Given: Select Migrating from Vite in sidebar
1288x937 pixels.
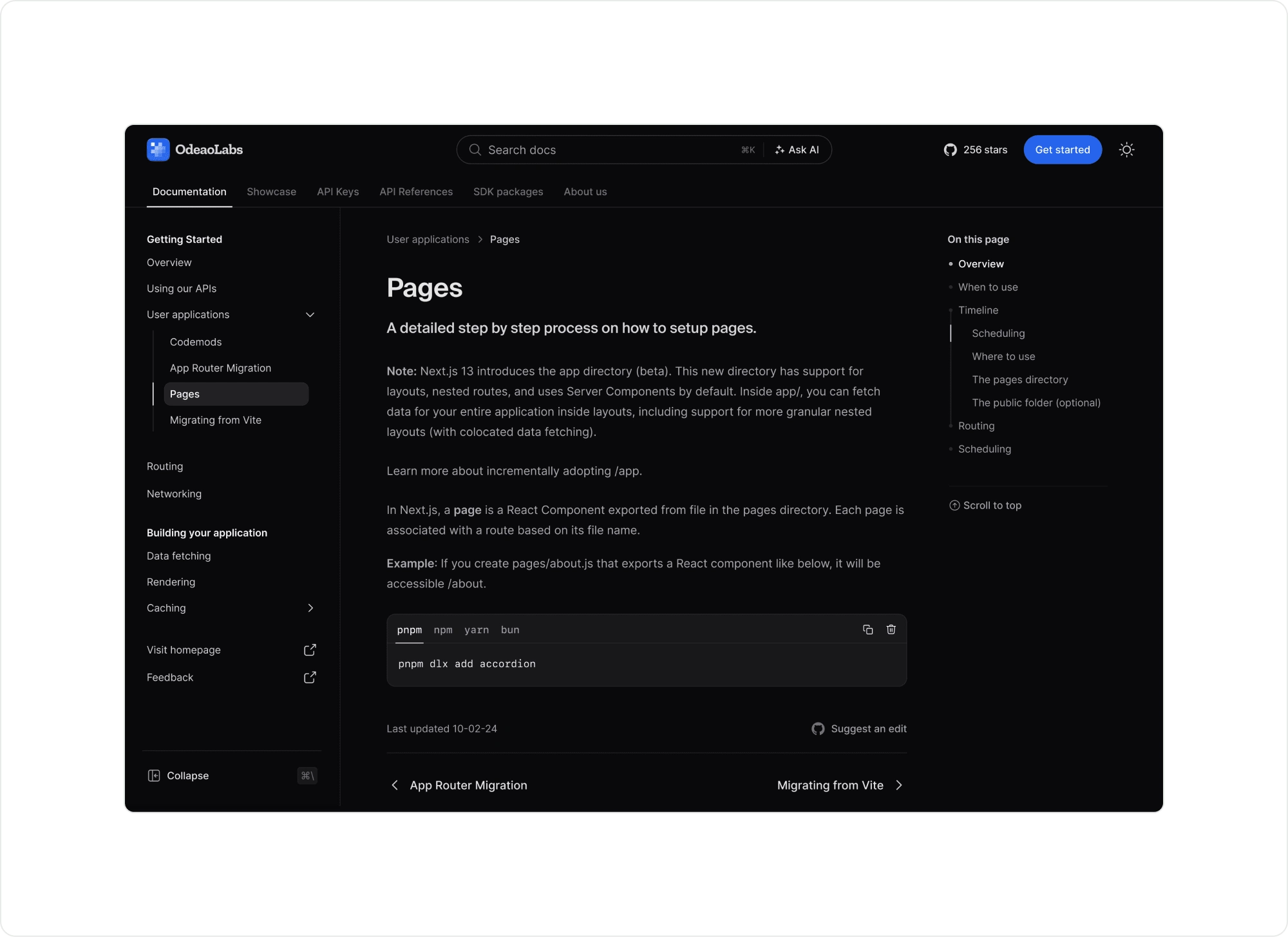Looking at the screenshot, I should pyautogui.click(x=216, y=420).
